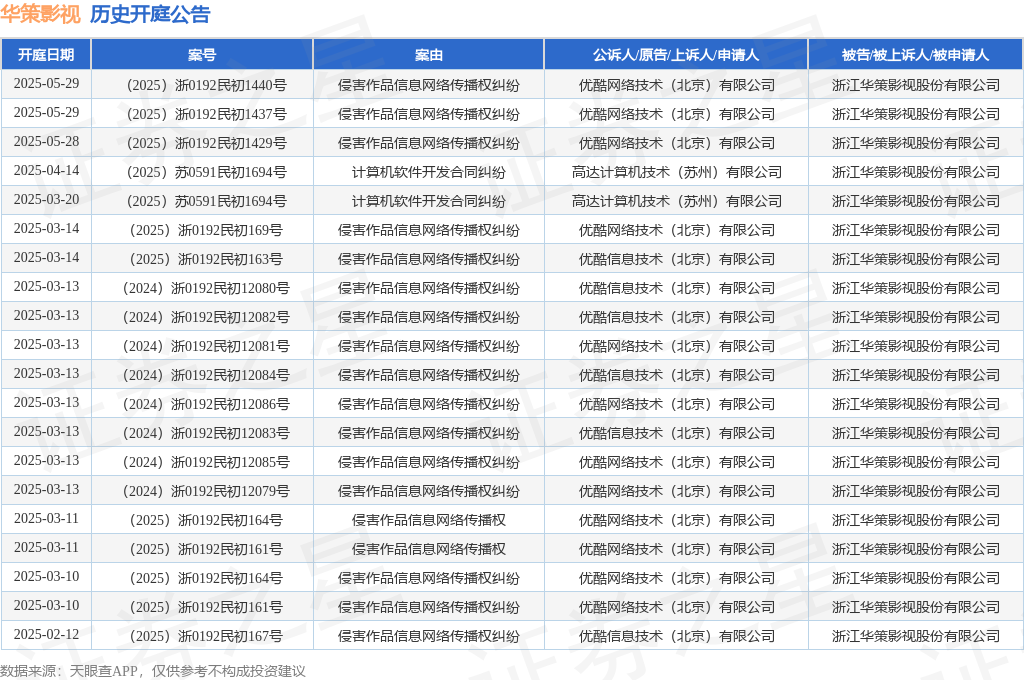This screenshot has width=1024, height=680.
Task: Click case number (2025)浙0192民初1440号
Action: click(206, 85)
